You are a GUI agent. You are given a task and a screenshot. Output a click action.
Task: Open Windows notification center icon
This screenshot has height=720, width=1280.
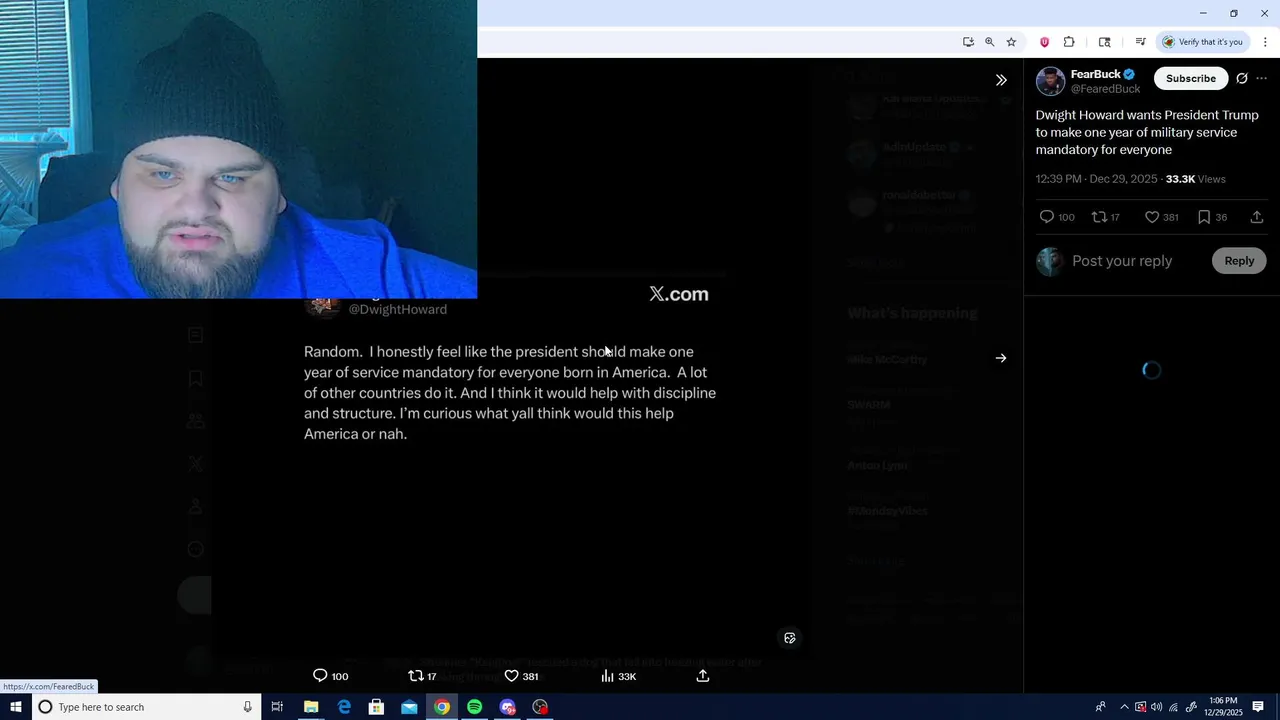click(x=1258, y=707)
